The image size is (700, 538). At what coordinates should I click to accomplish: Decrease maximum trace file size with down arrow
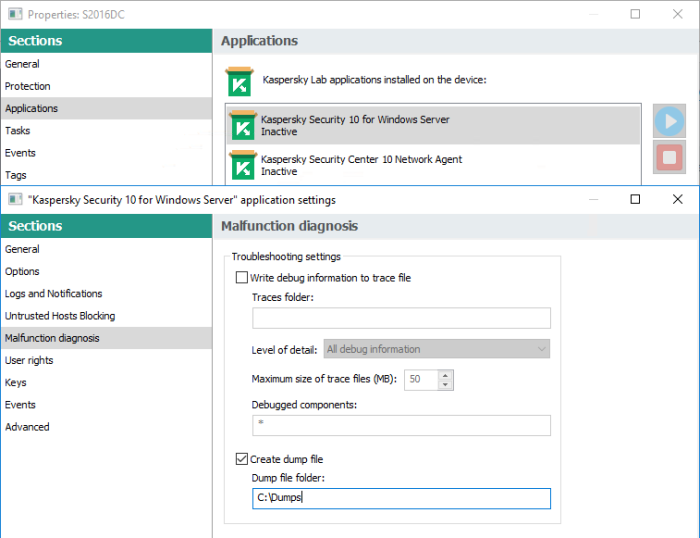point(445,384)
